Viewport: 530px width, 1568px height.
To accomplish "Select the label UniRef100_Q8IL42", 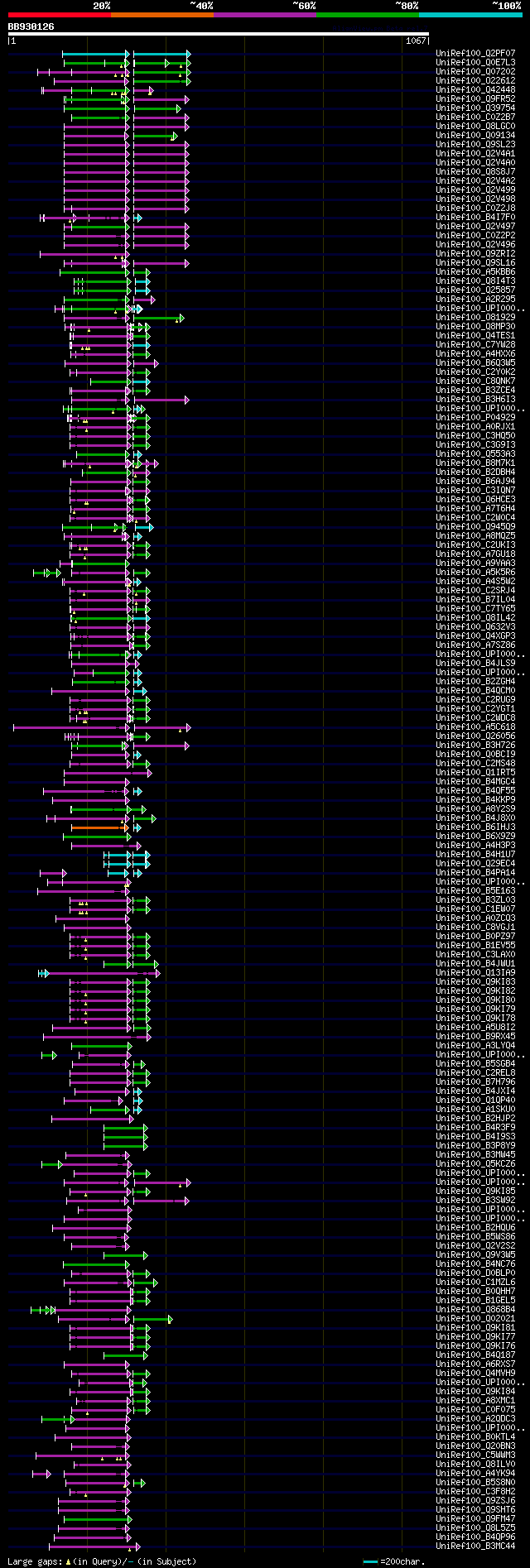I will pos(475,618).
